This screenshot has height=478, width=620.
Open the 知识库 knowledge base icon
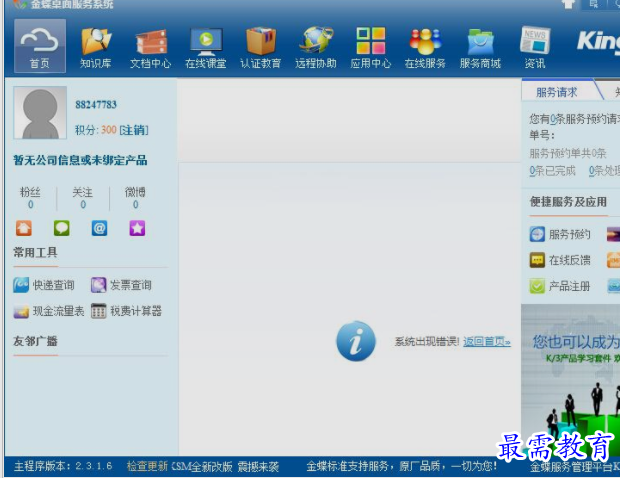(95, 47)
